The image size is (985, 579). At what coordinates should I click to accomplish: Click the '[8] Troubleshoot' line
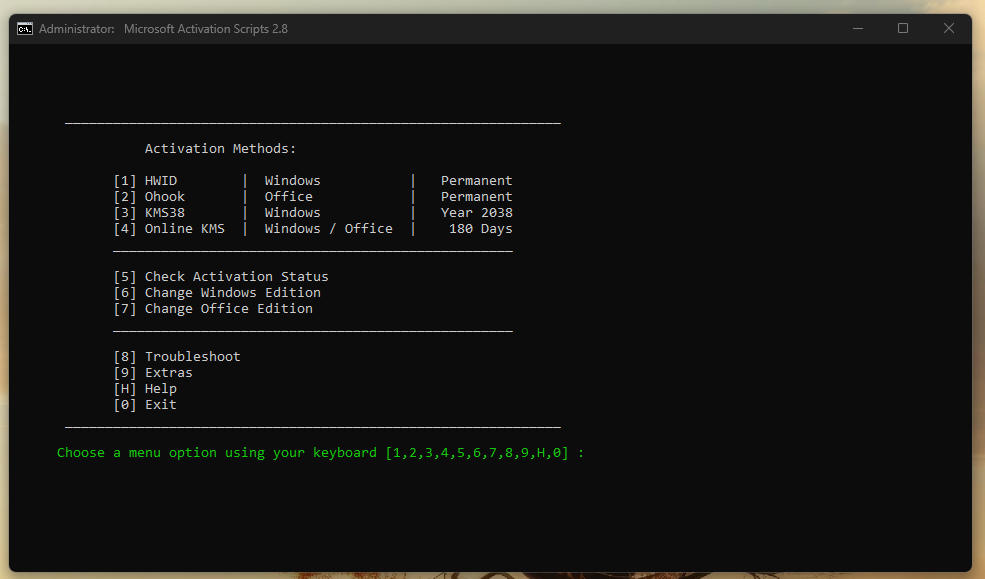coord(177,357)
